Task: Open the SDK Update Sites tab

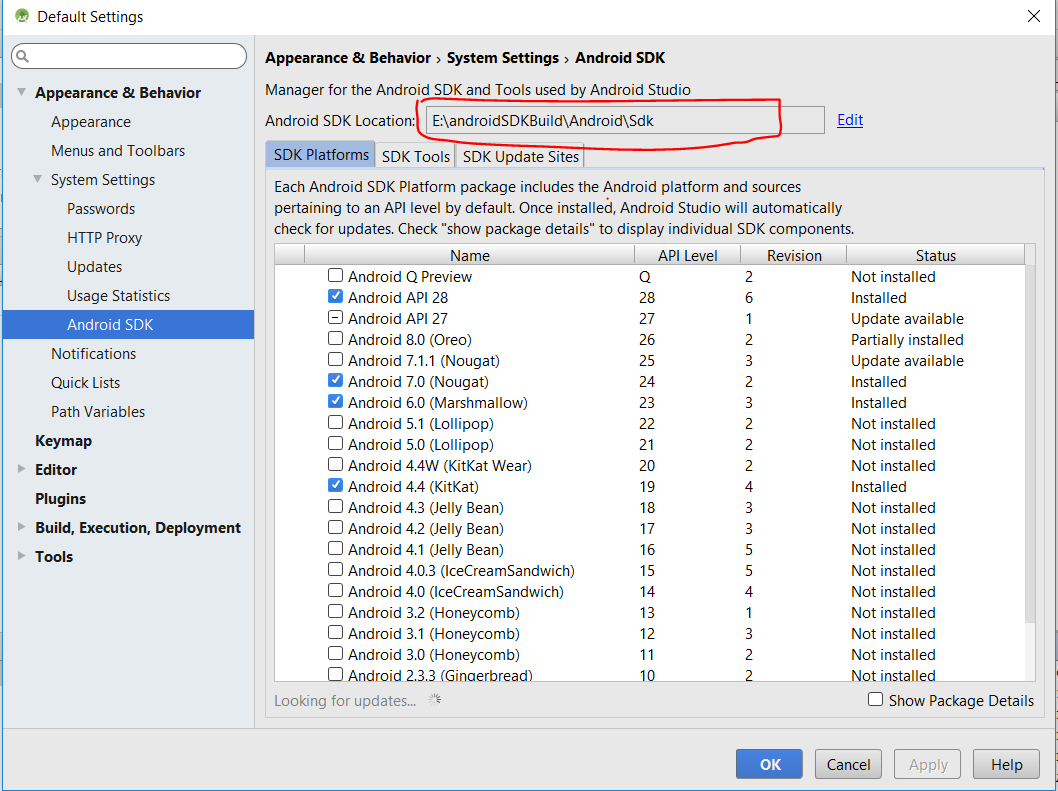Action: click(x=519, y=156)
